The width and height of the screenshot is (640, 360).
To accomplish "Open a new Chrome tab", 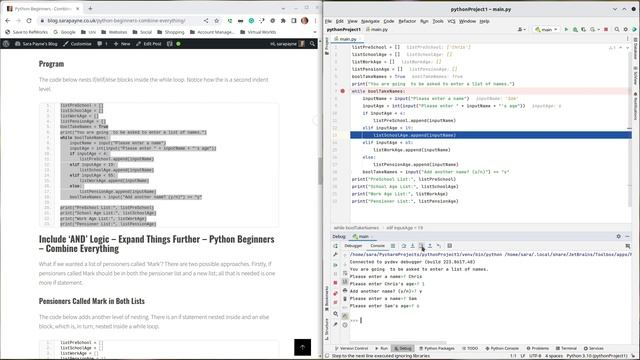I will (x=90, y=8).
